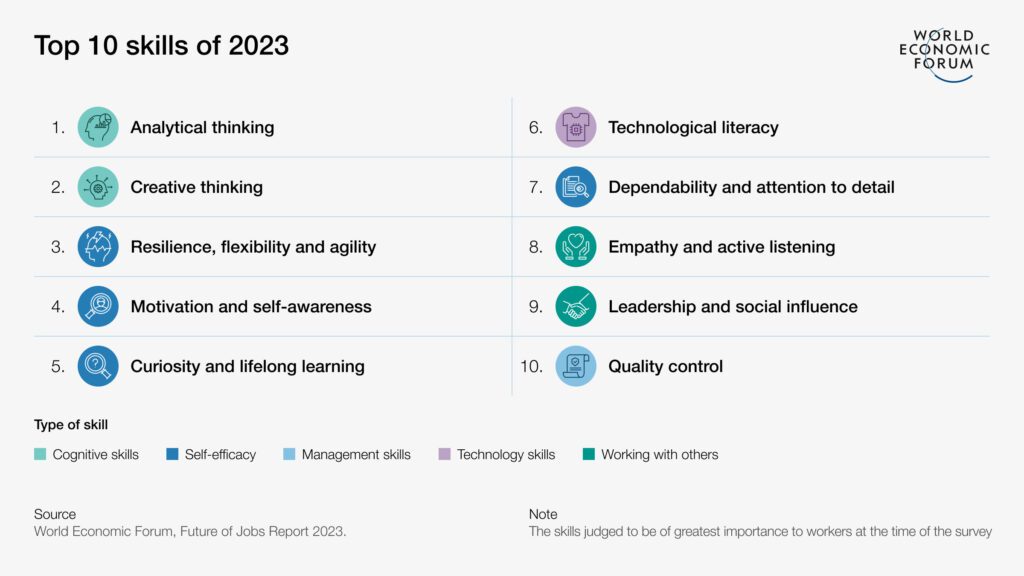Select the Curiosity and lifelong learning icon
The height and width of the screenshot is (576, 1024).
click(98, 366)
